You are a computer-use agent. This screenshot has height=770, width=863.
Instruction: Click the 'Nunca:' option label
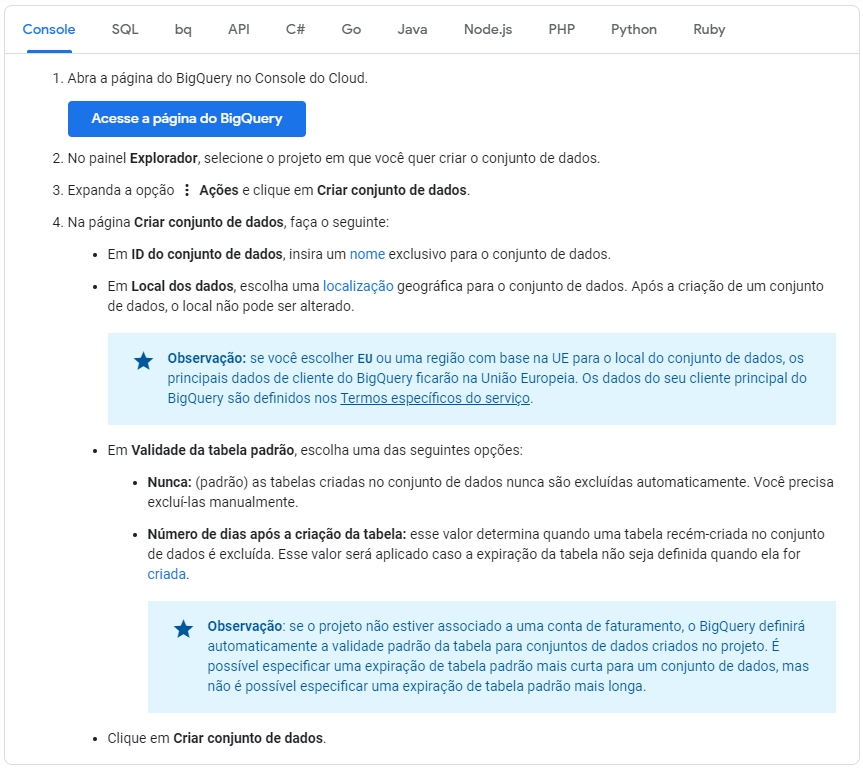170,483
